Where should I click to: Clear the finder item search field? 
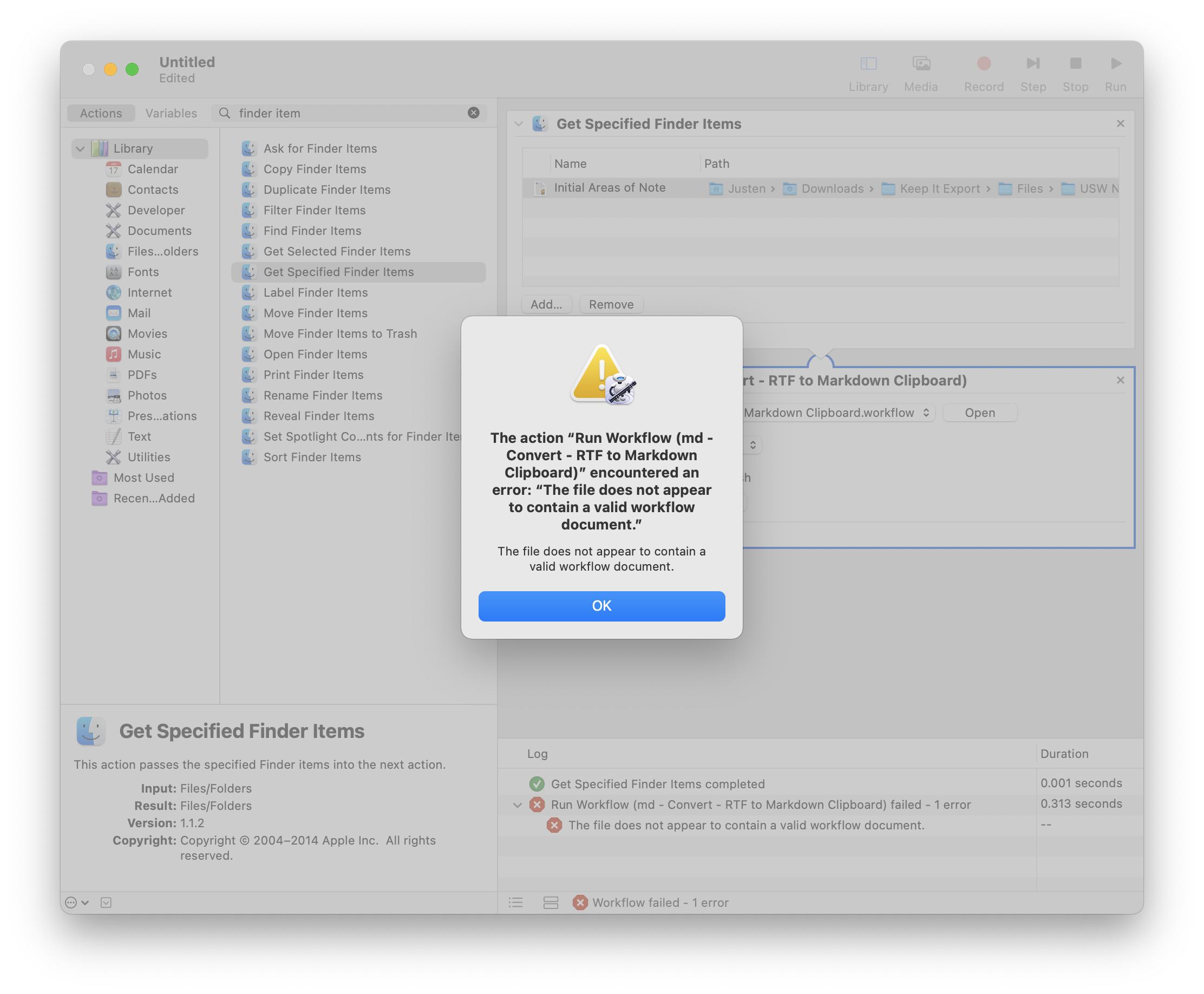474,113
